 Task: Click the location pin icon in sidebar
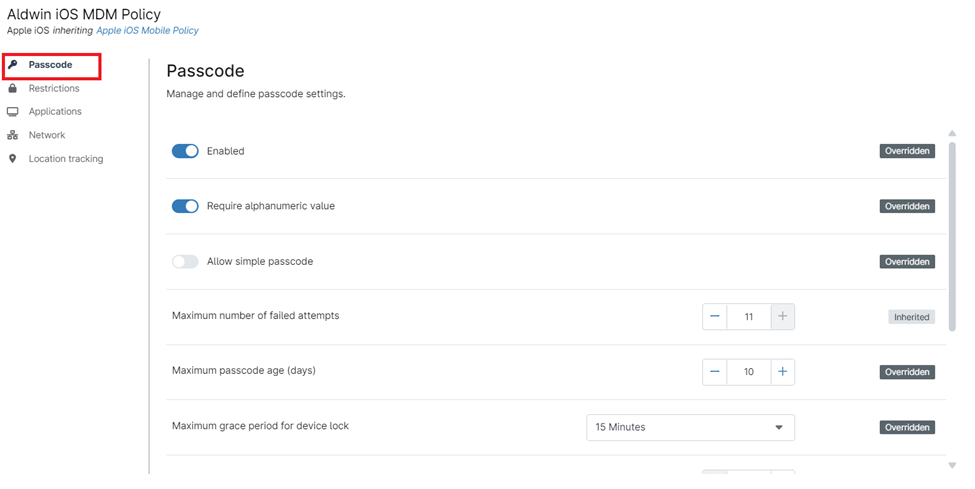click(x=13, y=159)
